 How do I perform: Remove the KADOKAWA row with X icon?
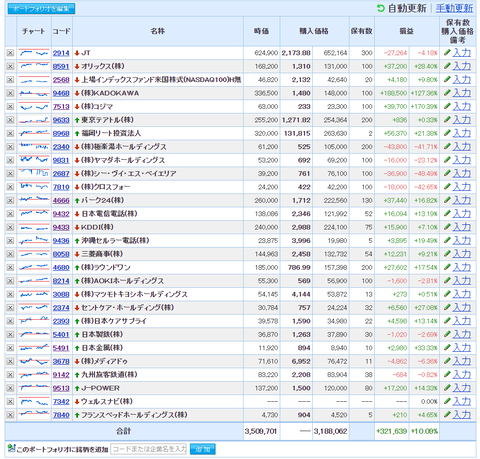click(x=10, y=93)
